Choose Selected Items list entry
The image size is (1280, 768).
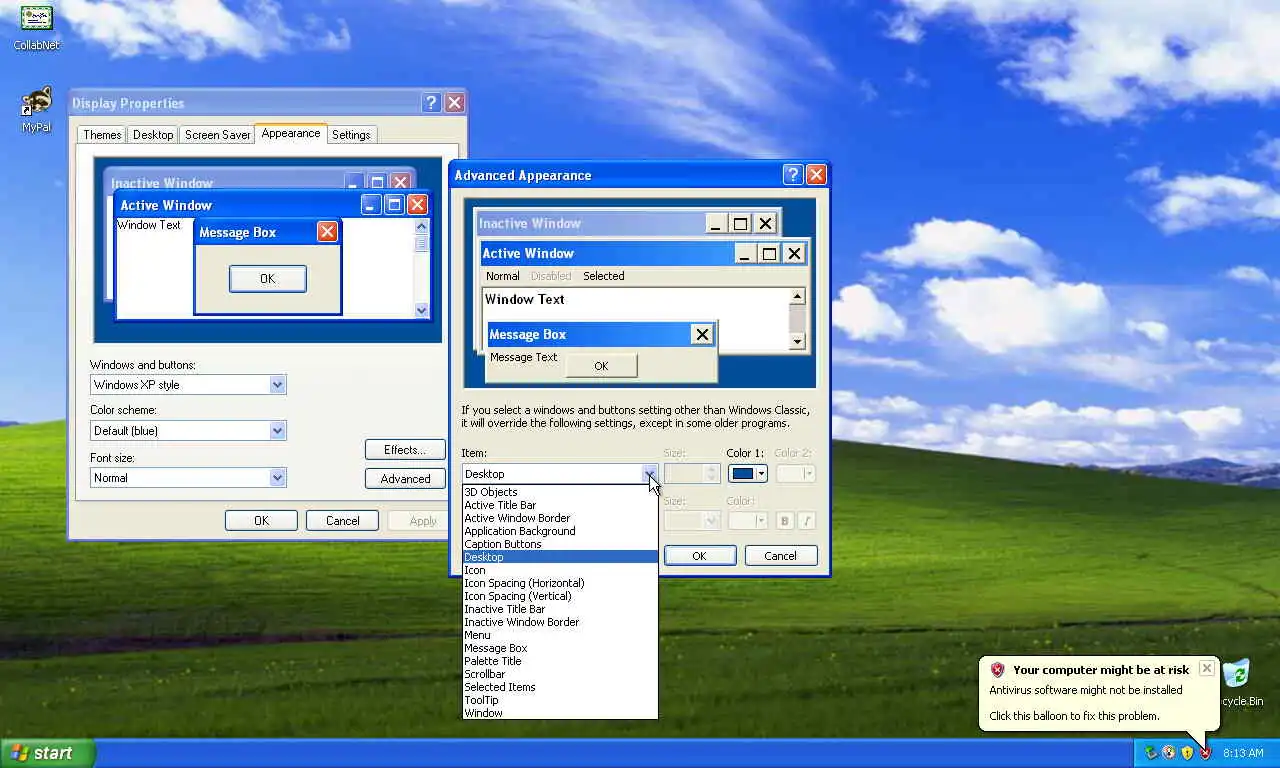pos(560,687)
